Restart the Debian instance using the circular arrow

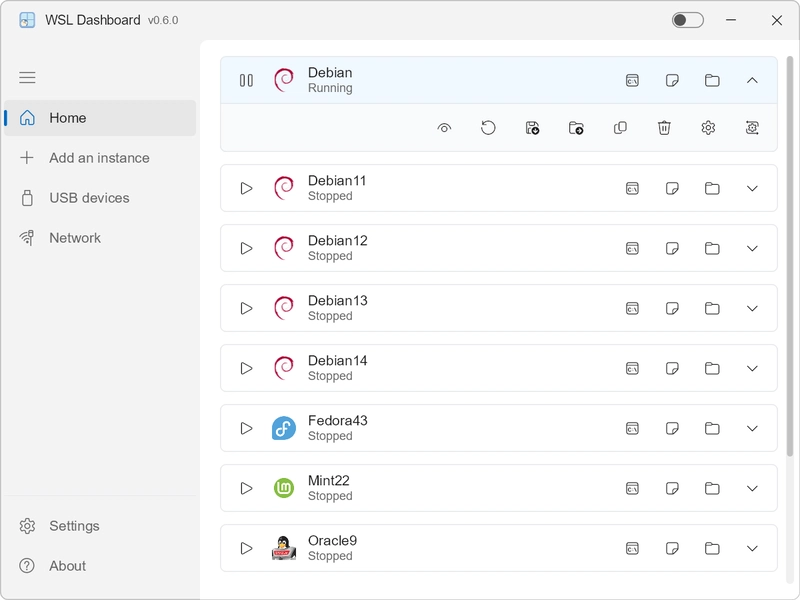tap(488, 128)
